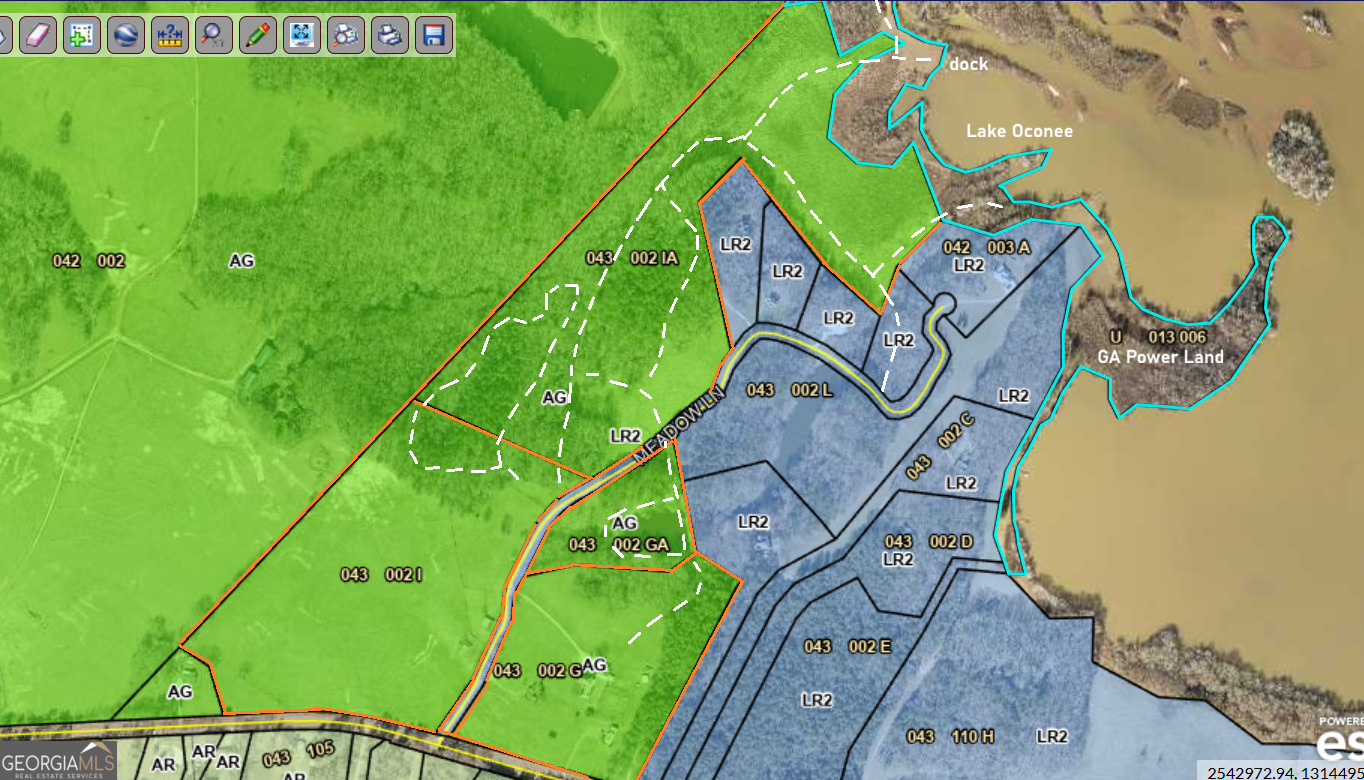Click the partially visible leftmost toolbar icon

4,35
